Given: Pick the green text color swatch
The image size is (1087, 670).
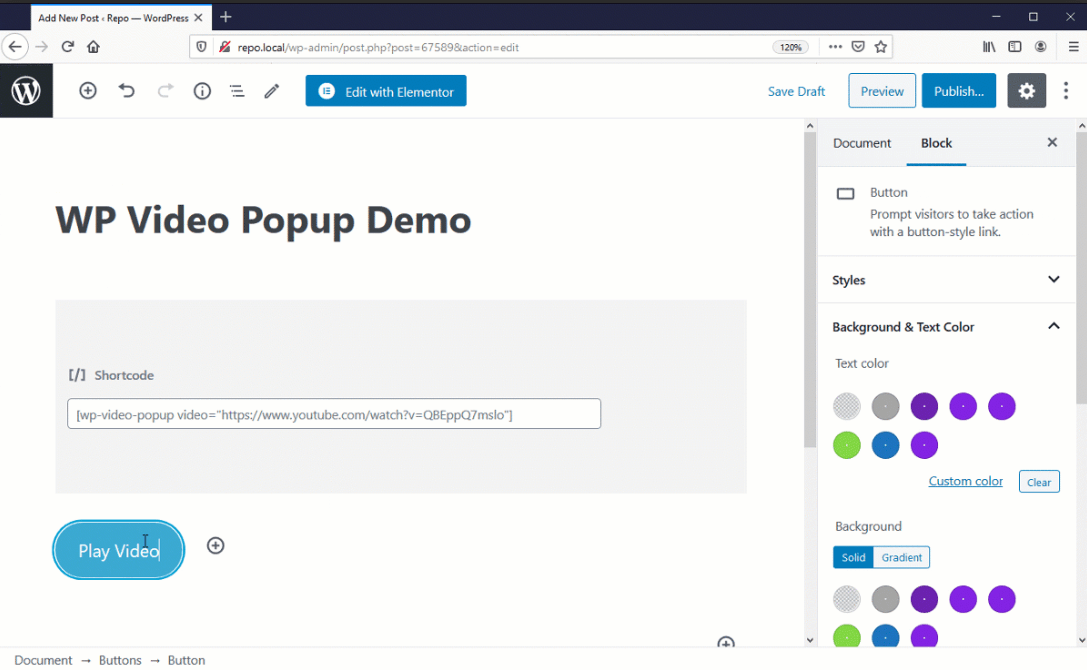Looking at the screenshot, I should click(847, 444).
